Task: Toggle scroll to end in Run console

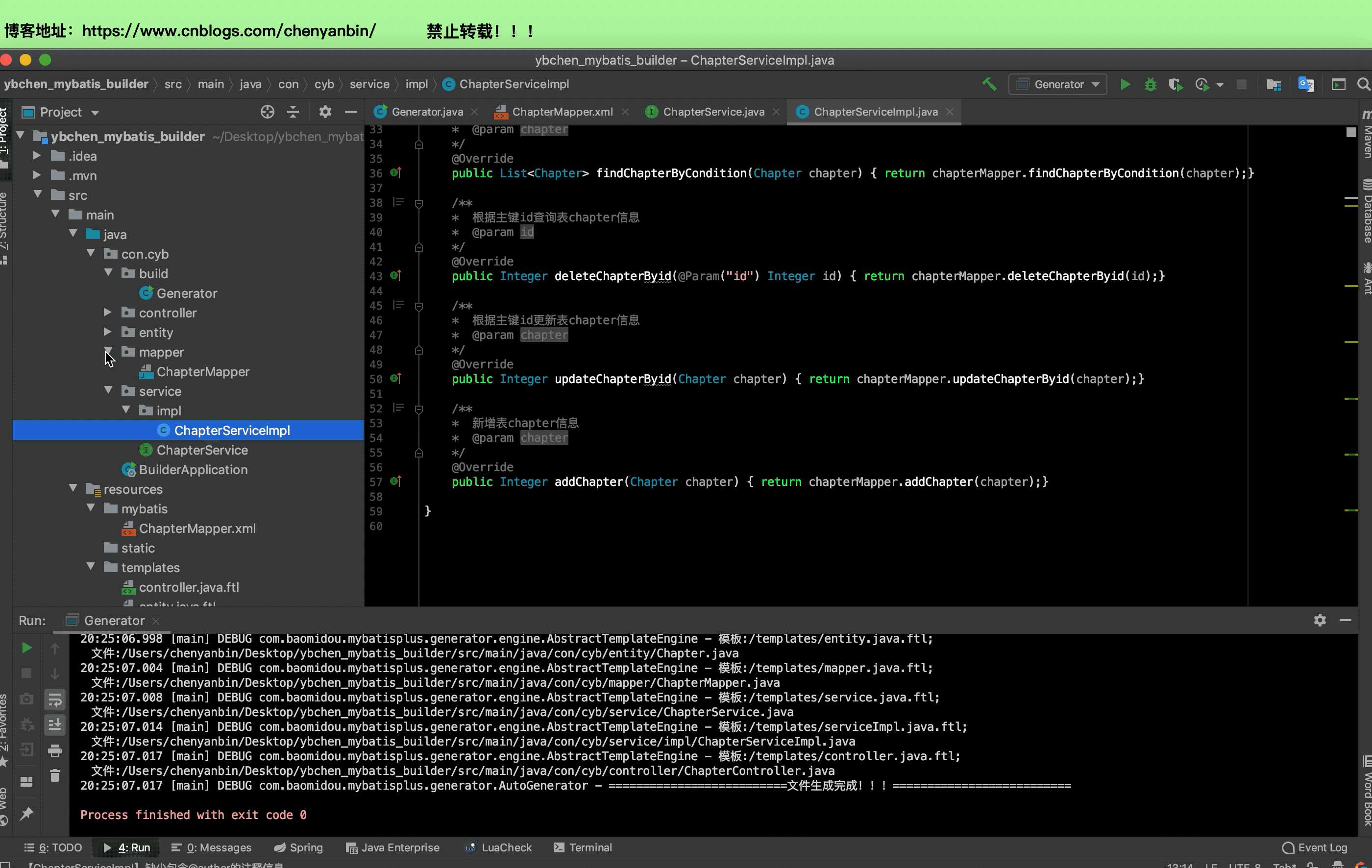Action: pos(55,724)
